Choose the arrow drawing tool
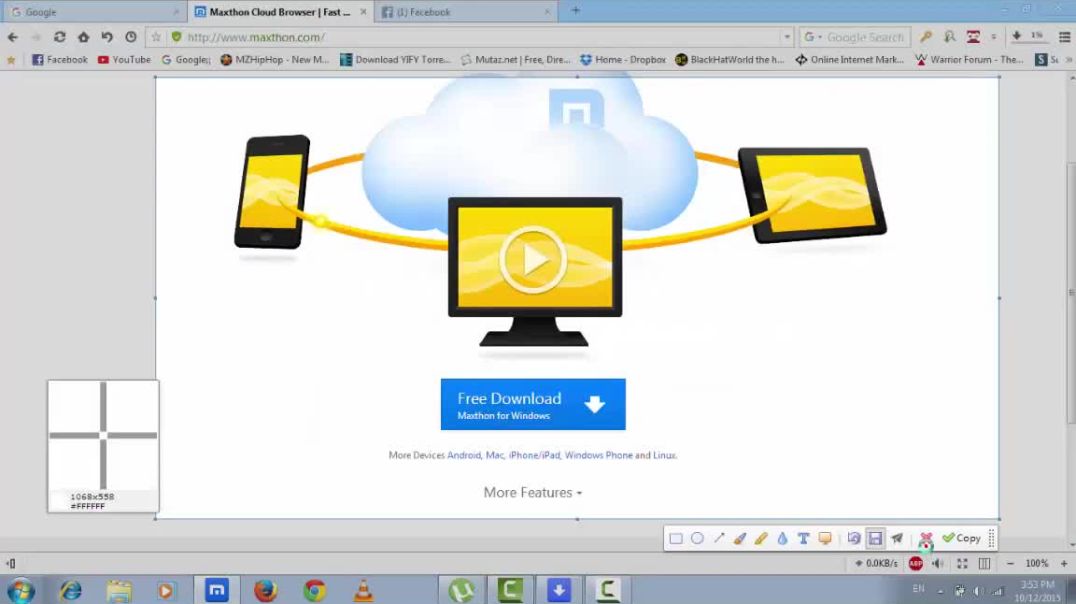 point(718,539)
